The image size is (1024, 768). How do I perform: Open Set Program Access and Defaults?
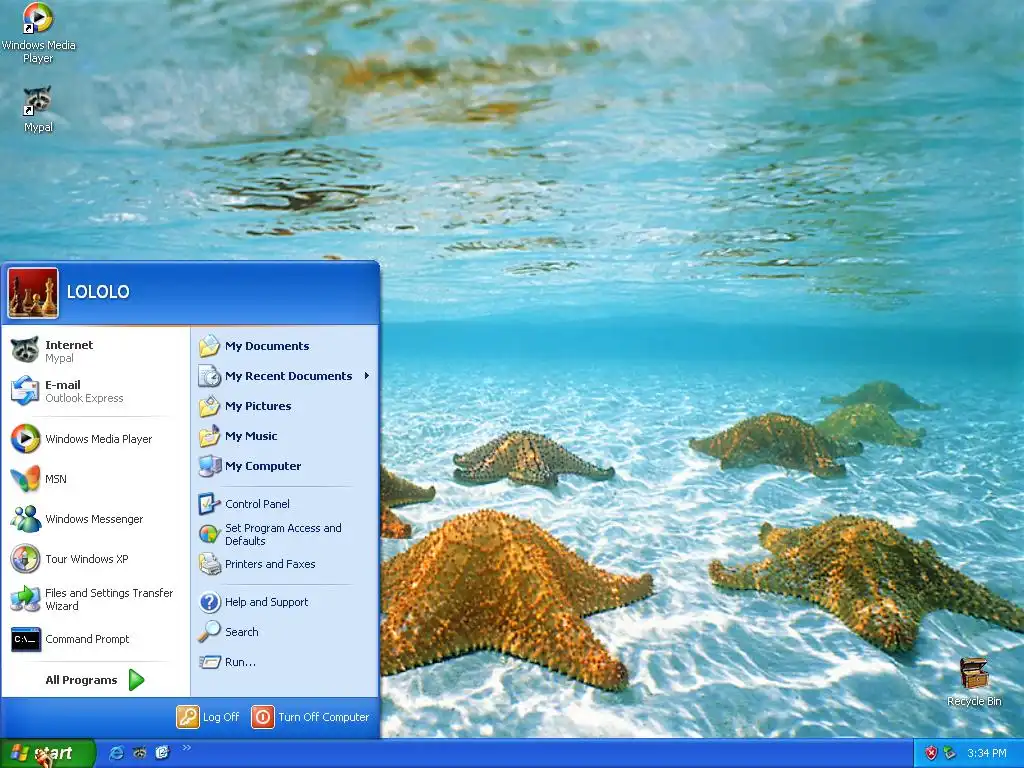pos(285,534)
